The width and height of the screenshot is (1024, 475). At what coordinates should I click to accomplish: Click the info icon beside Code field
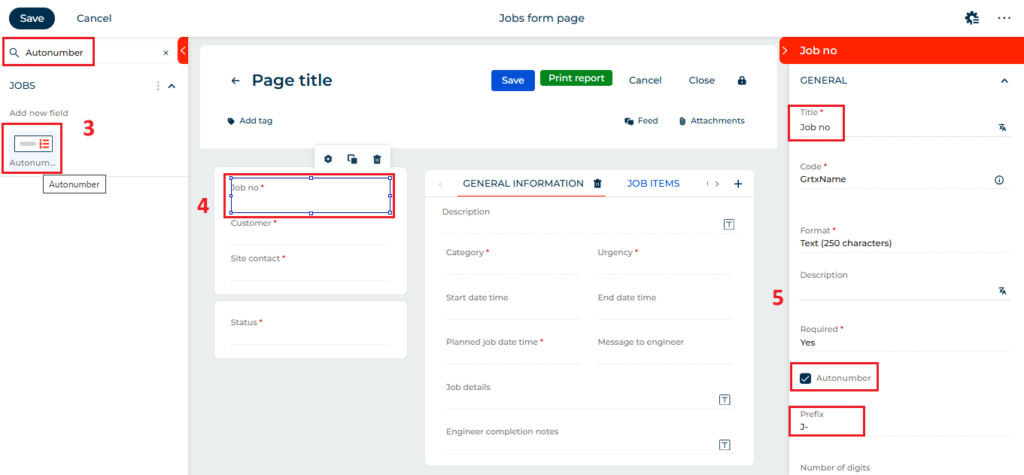tap(999, 180)
